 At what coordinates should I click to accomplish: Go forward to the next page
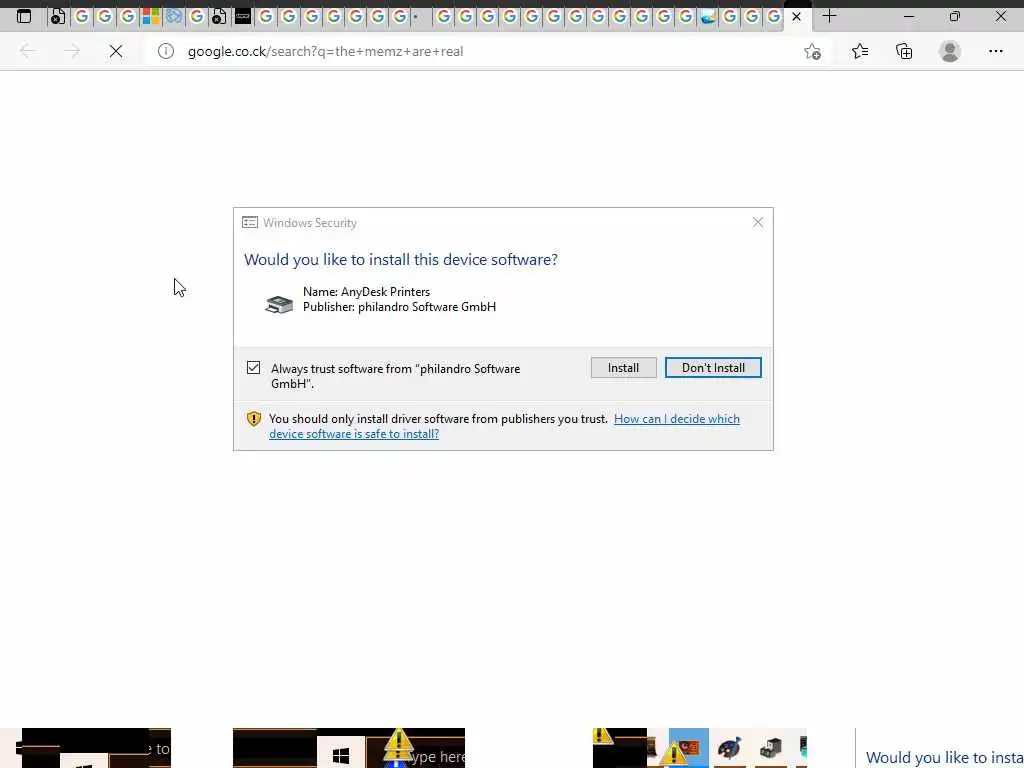(x=72, y=51)
